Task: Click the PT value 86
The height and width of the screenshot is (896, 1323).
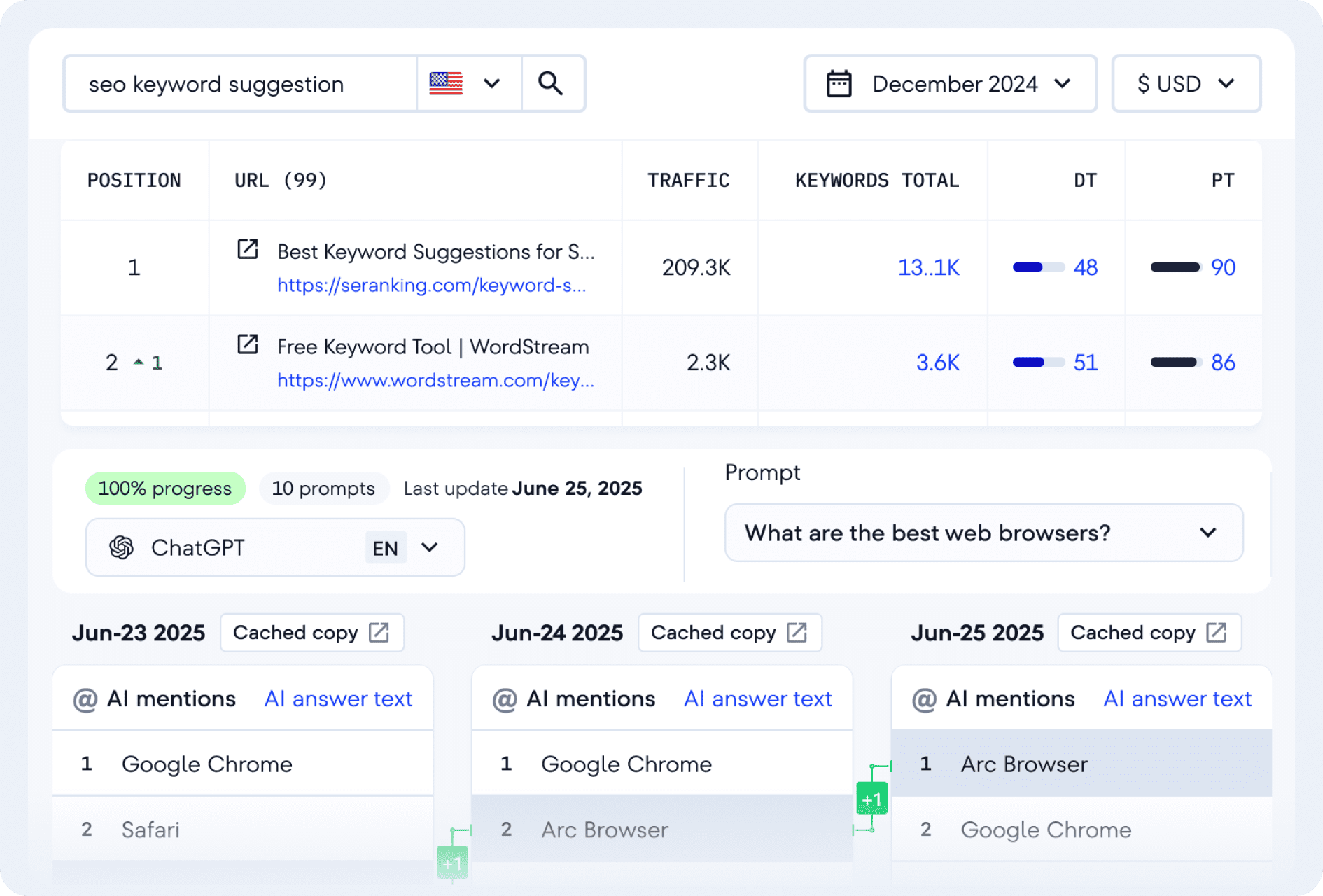Action: pyautogui.click(x=1224, y=363)
